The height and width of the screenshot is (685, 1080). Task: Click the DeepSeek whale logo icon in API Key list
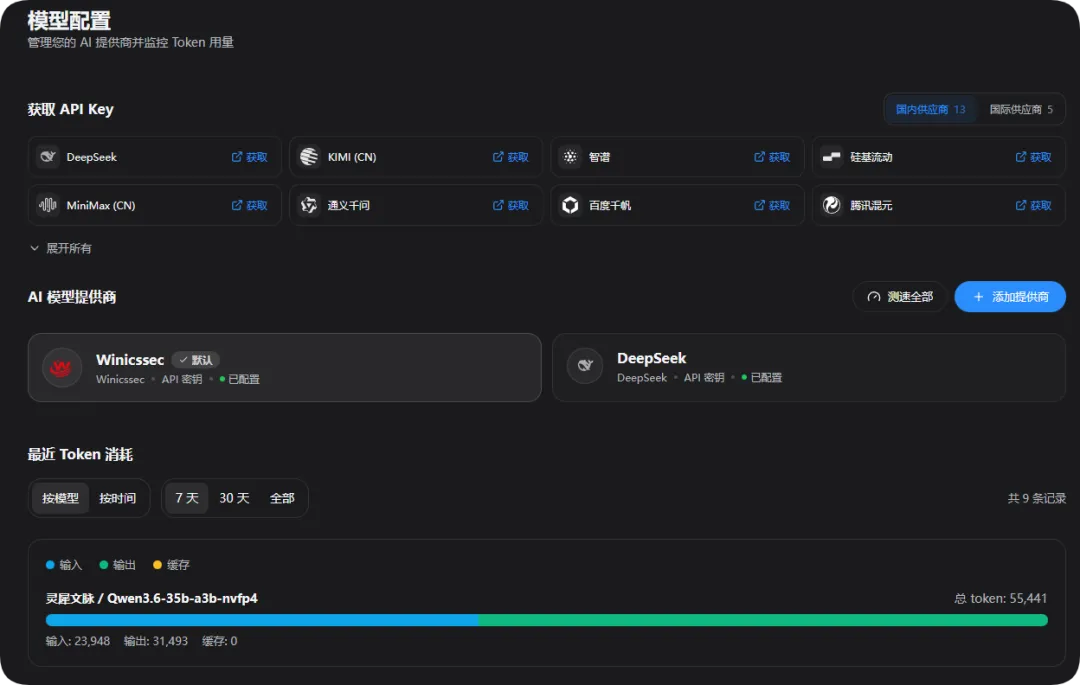48,157
